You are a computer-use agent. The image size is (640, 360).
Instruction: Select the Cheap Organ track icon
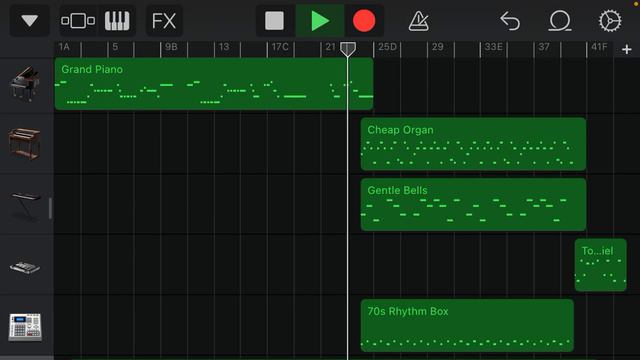click(24, 144)
